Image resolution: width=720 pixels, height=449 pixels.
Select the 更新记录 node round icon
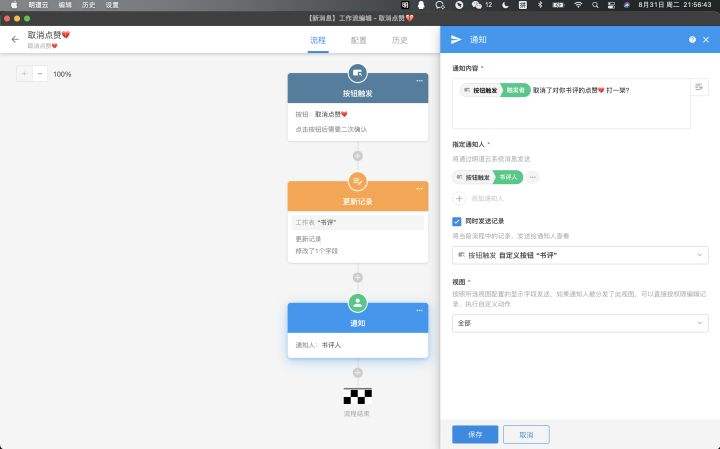(358, 181)
